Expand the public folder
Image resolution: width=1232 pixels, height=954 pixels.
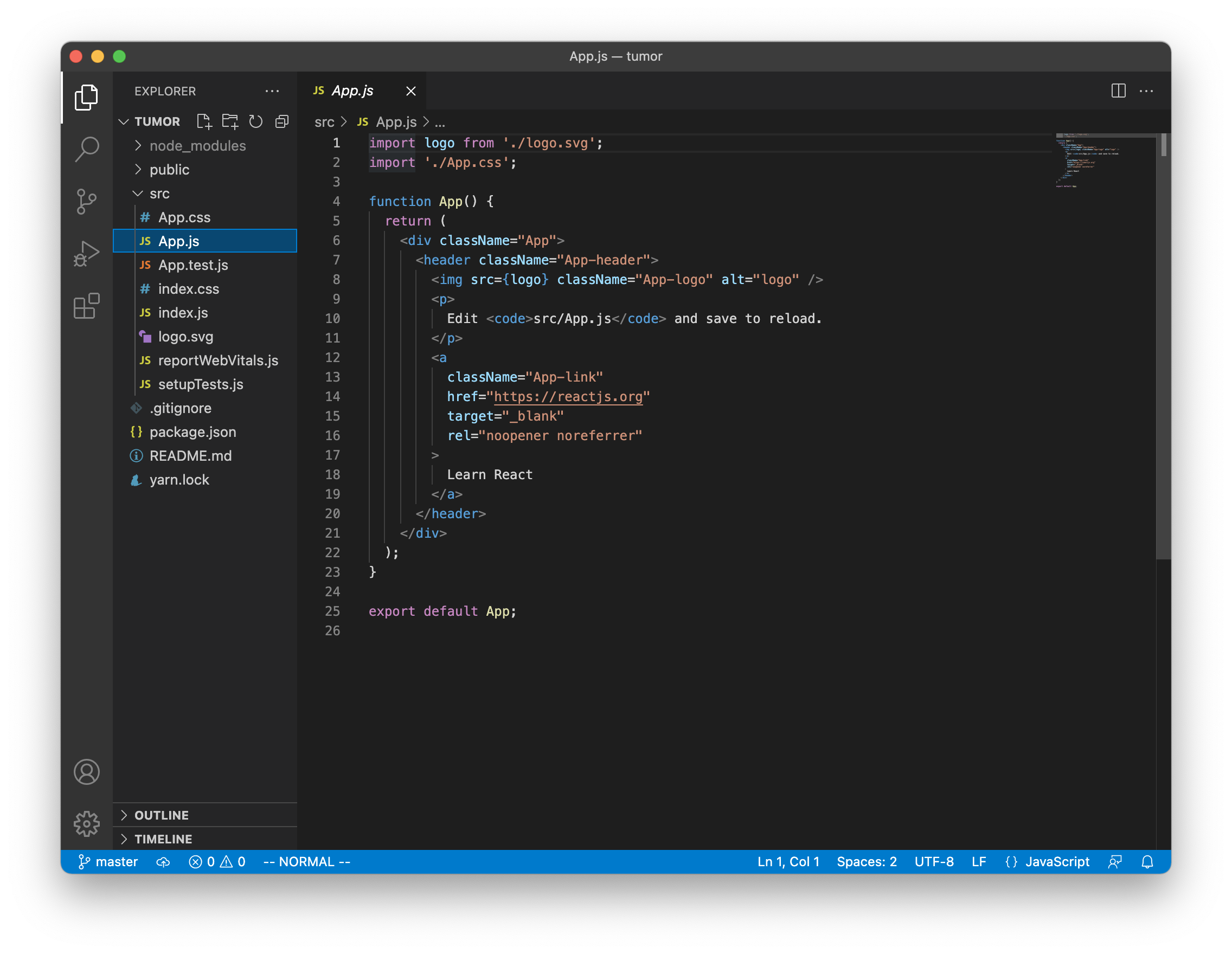click(x=169, y=170)
